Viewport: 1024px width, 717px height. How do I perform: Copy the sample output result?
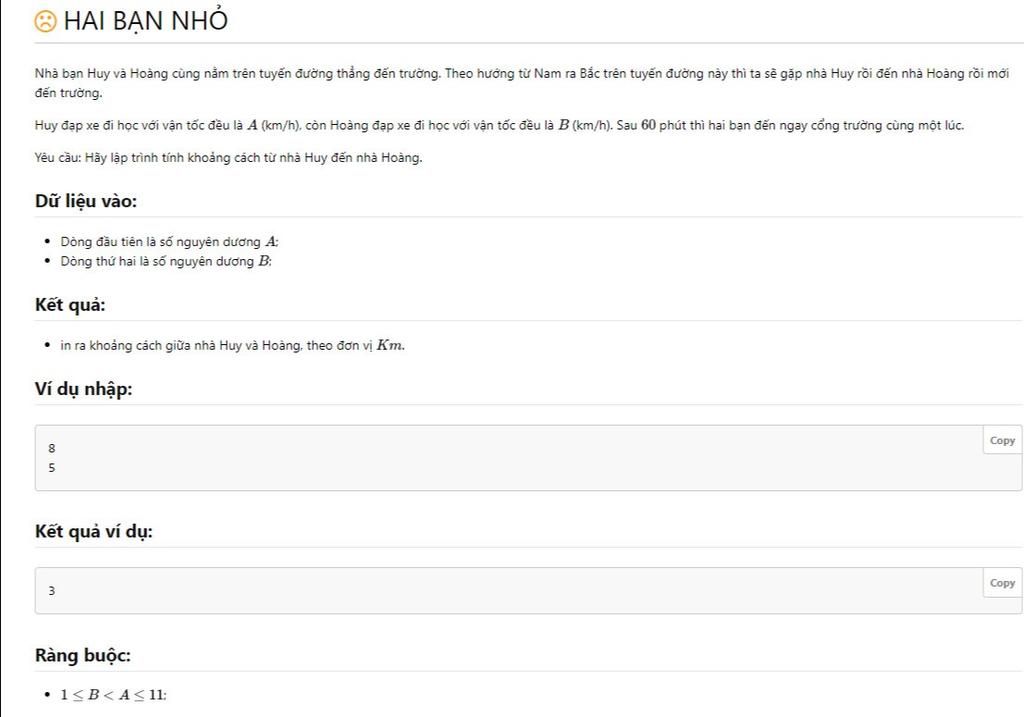pos(1001,583)
